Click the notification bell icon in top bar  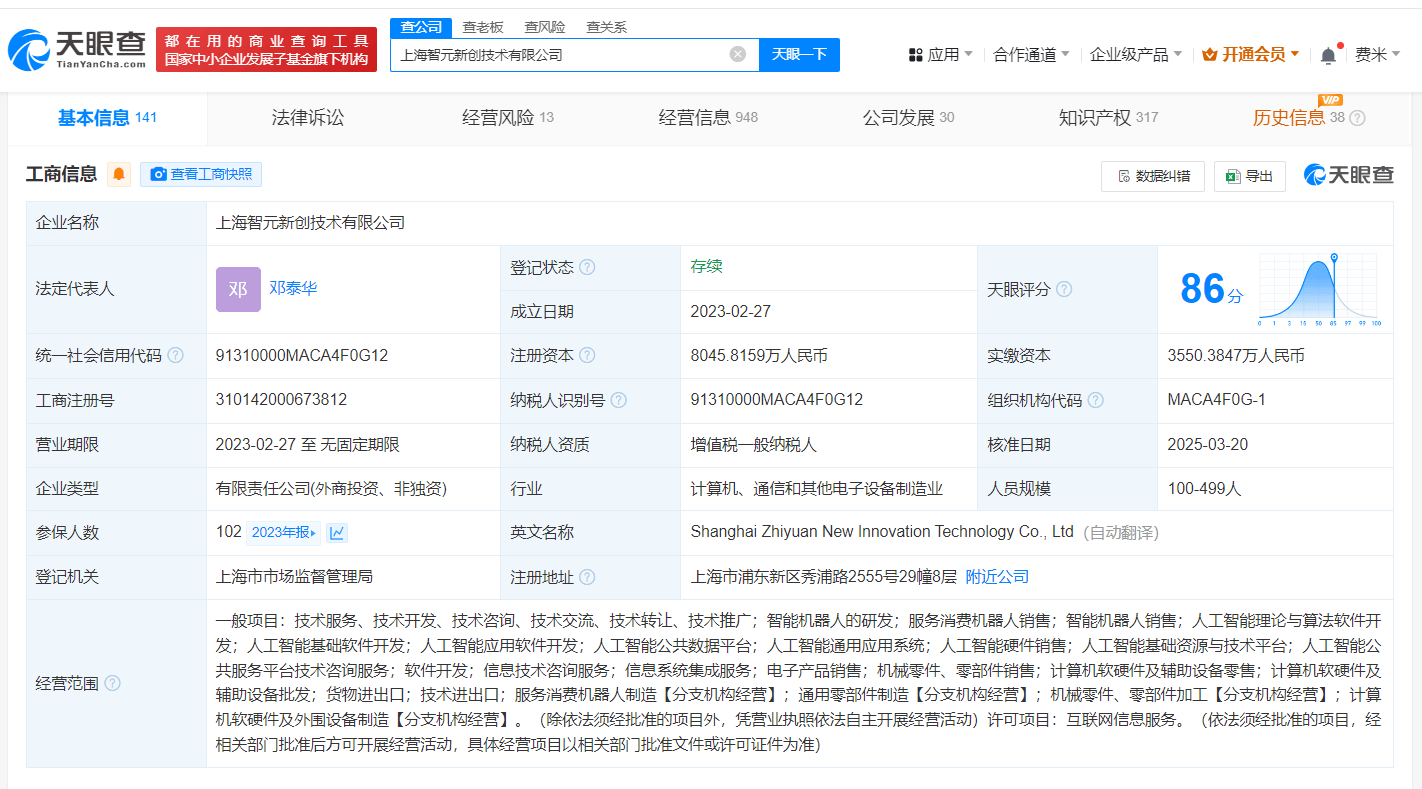point(1328,55)
